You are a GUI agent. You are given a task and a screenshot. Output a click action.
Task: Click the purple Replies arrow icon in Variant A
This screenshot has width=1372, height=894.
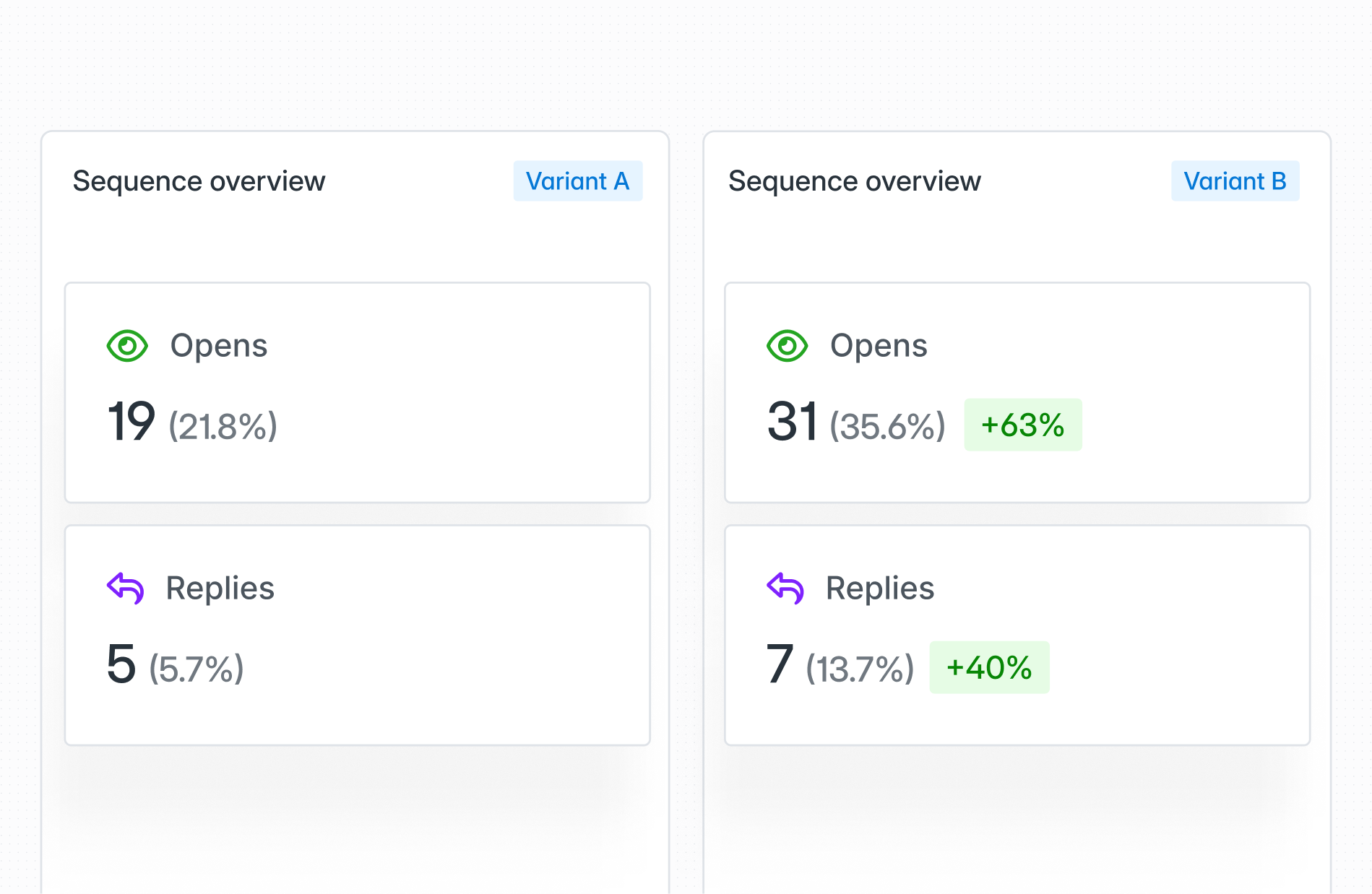click(x=126, y=588)
